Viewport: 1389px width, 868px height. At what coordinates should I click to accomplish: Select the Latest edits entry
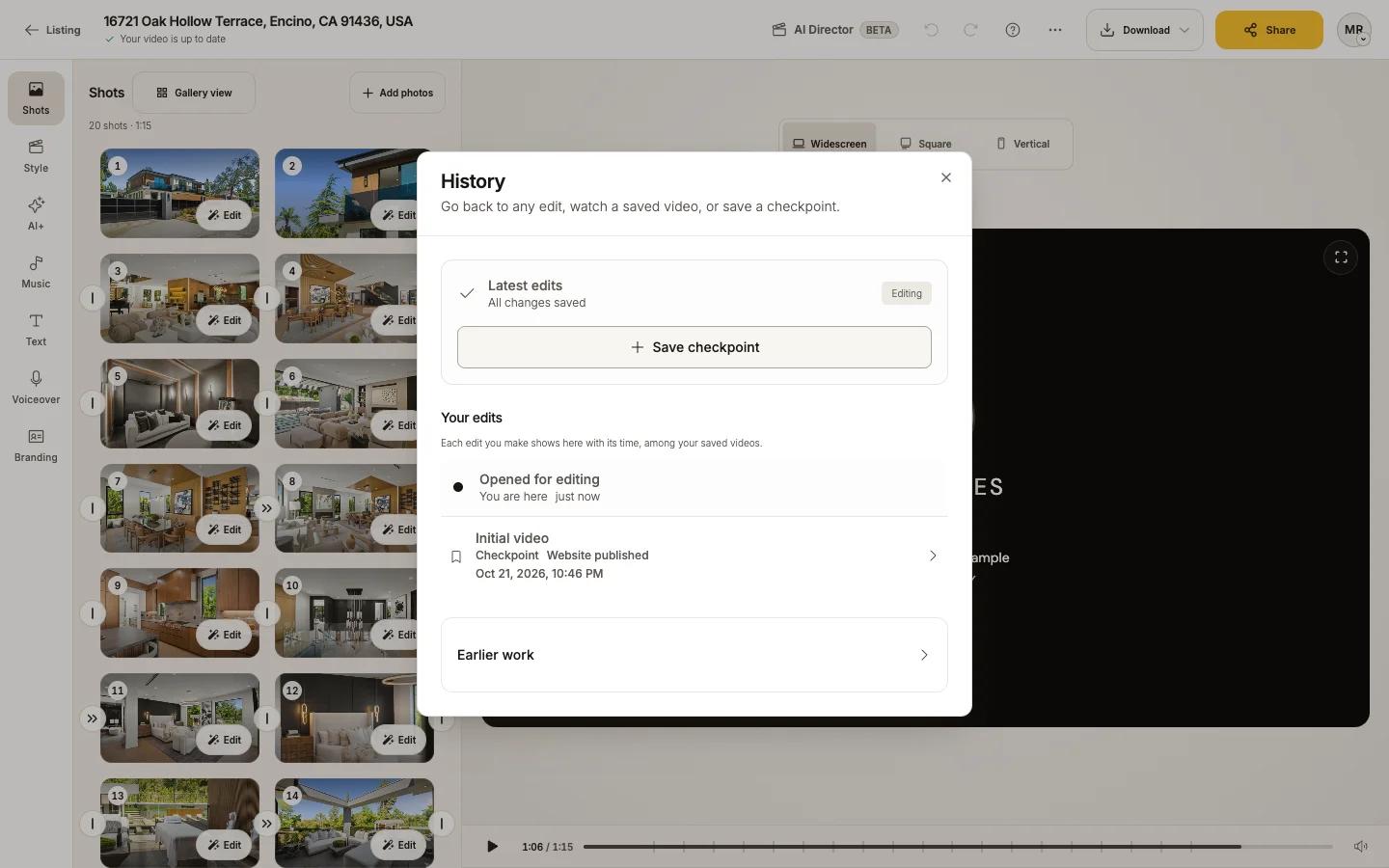[694, 293]
